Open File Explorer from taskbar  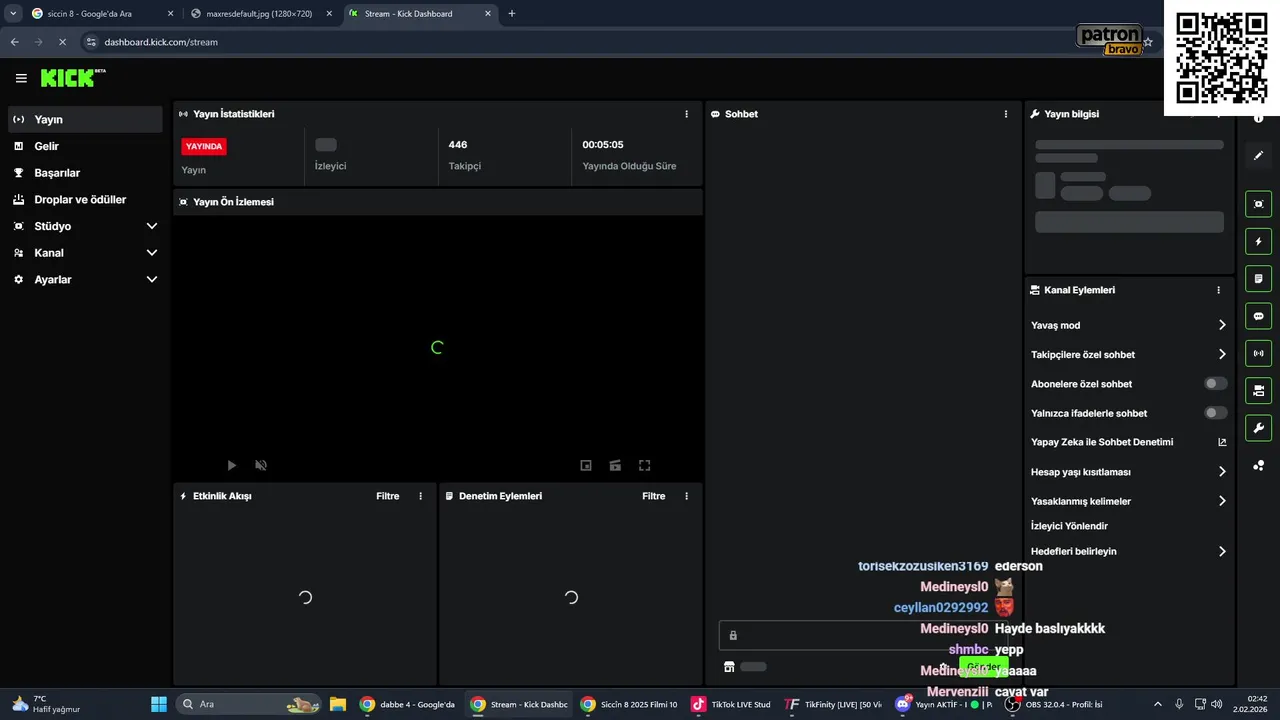[x=338, y=704]
